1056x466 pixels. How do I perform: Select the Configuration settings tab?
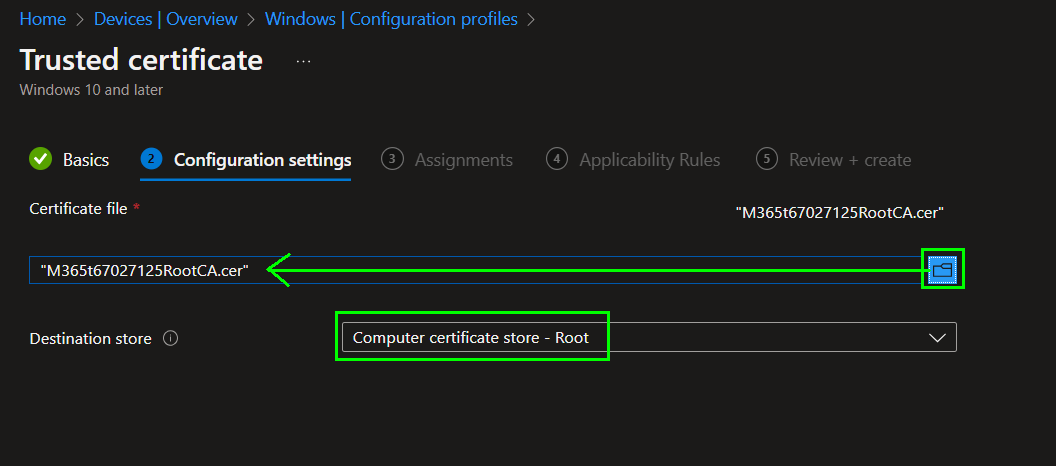click(262, 160)
